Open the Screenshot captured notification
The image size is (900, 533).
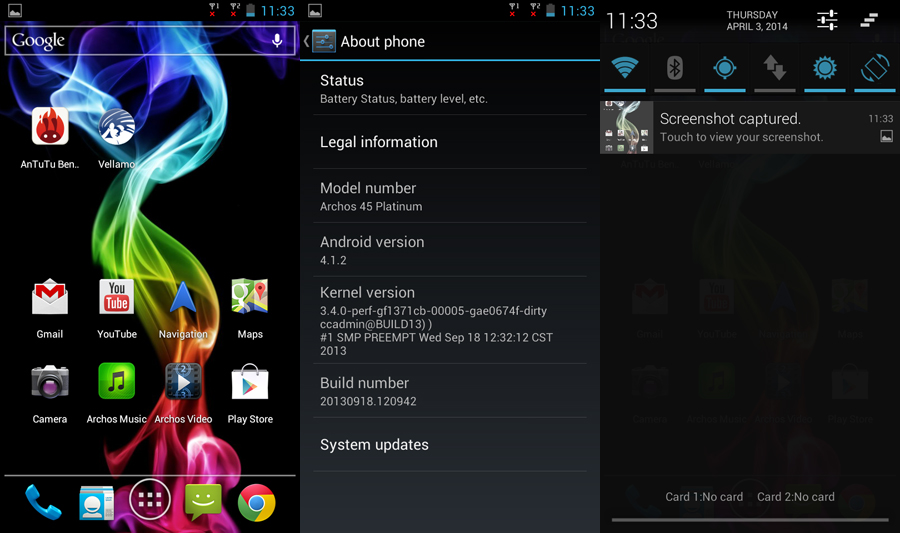tap(750, 127)
